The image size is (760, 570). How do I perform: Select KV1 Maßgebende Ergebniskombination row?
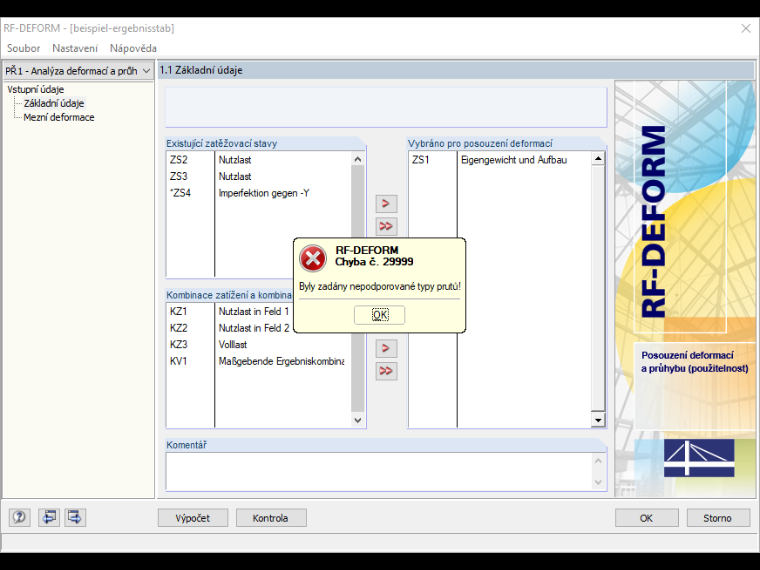pos(259,361)
